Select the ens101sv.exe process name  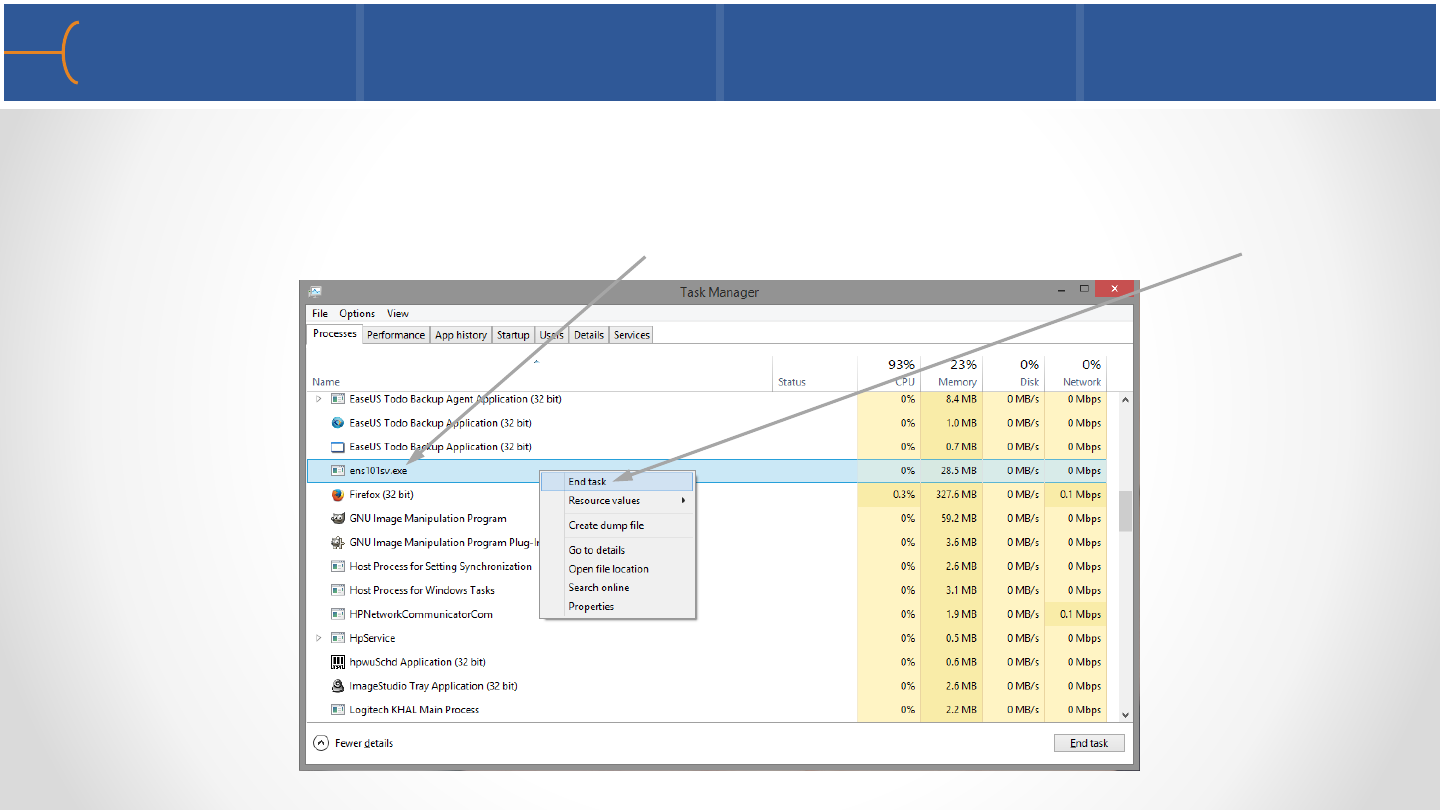point(378,471)
